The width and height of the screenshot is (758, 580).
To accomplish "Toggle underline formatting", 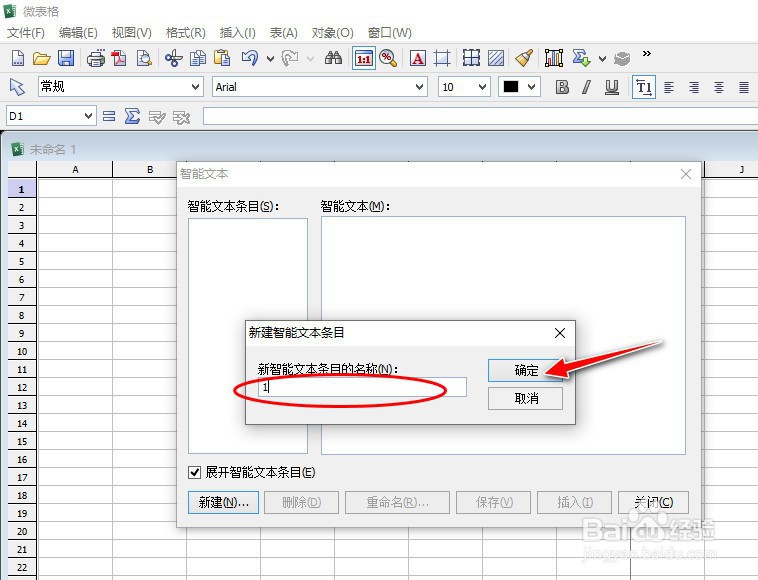I will click(612, 87).
